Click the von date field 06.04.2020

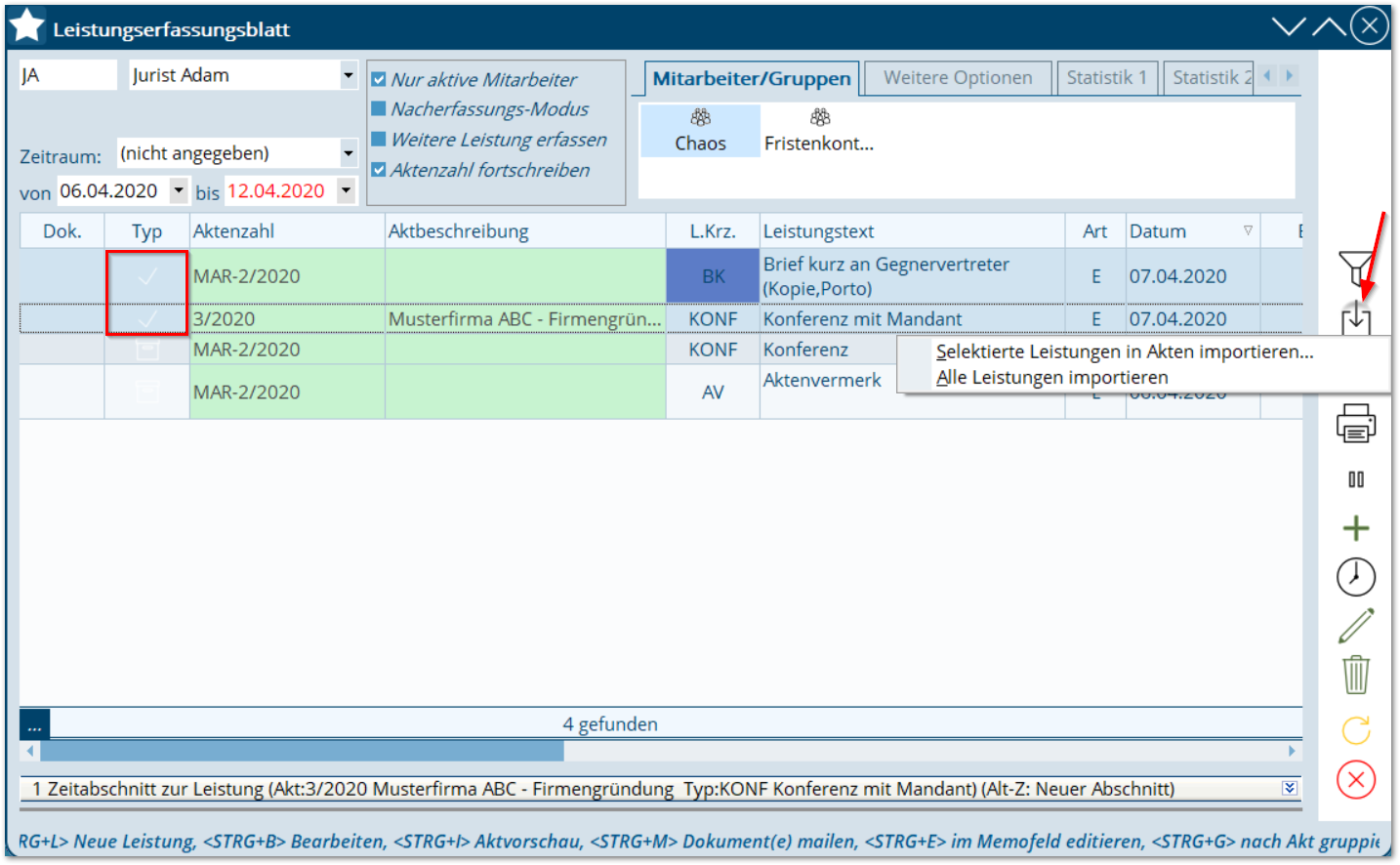(112, 190)
